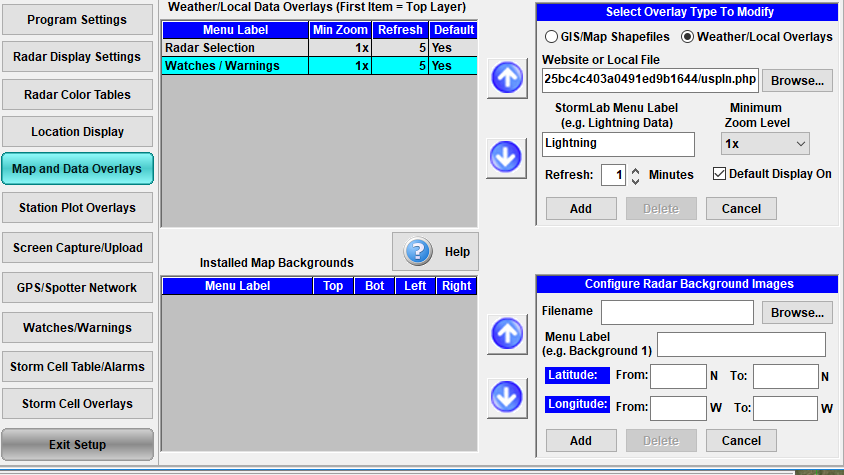Open Location Display section
Viewport: 844px width, 475px height.
[78, 132]
